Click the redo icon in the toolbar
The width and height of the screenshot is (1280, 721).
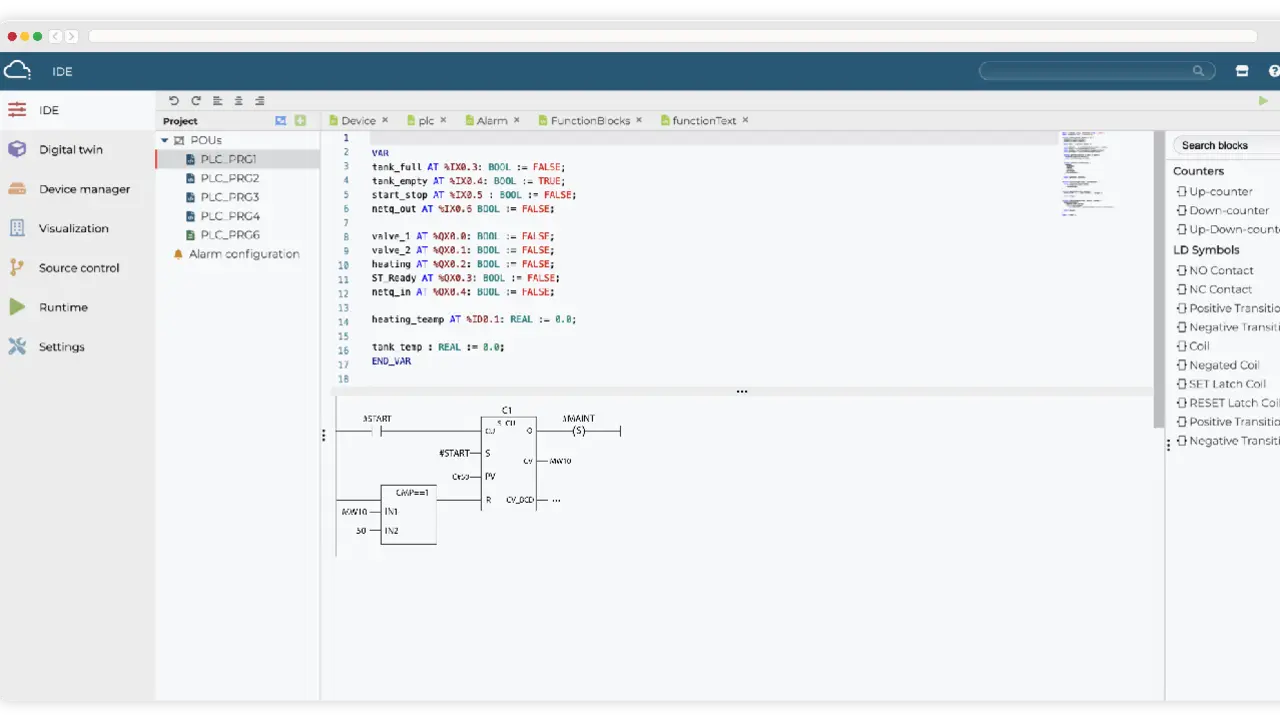(196, 101)
